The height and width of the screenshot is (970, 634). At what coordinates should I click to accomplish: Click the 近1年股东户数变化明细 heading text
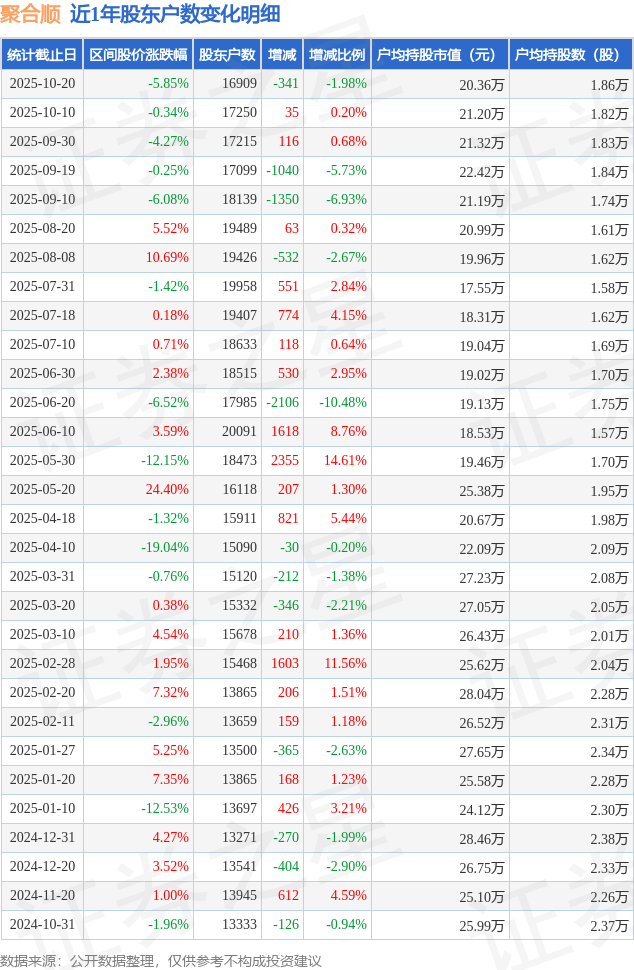(174, 14)
